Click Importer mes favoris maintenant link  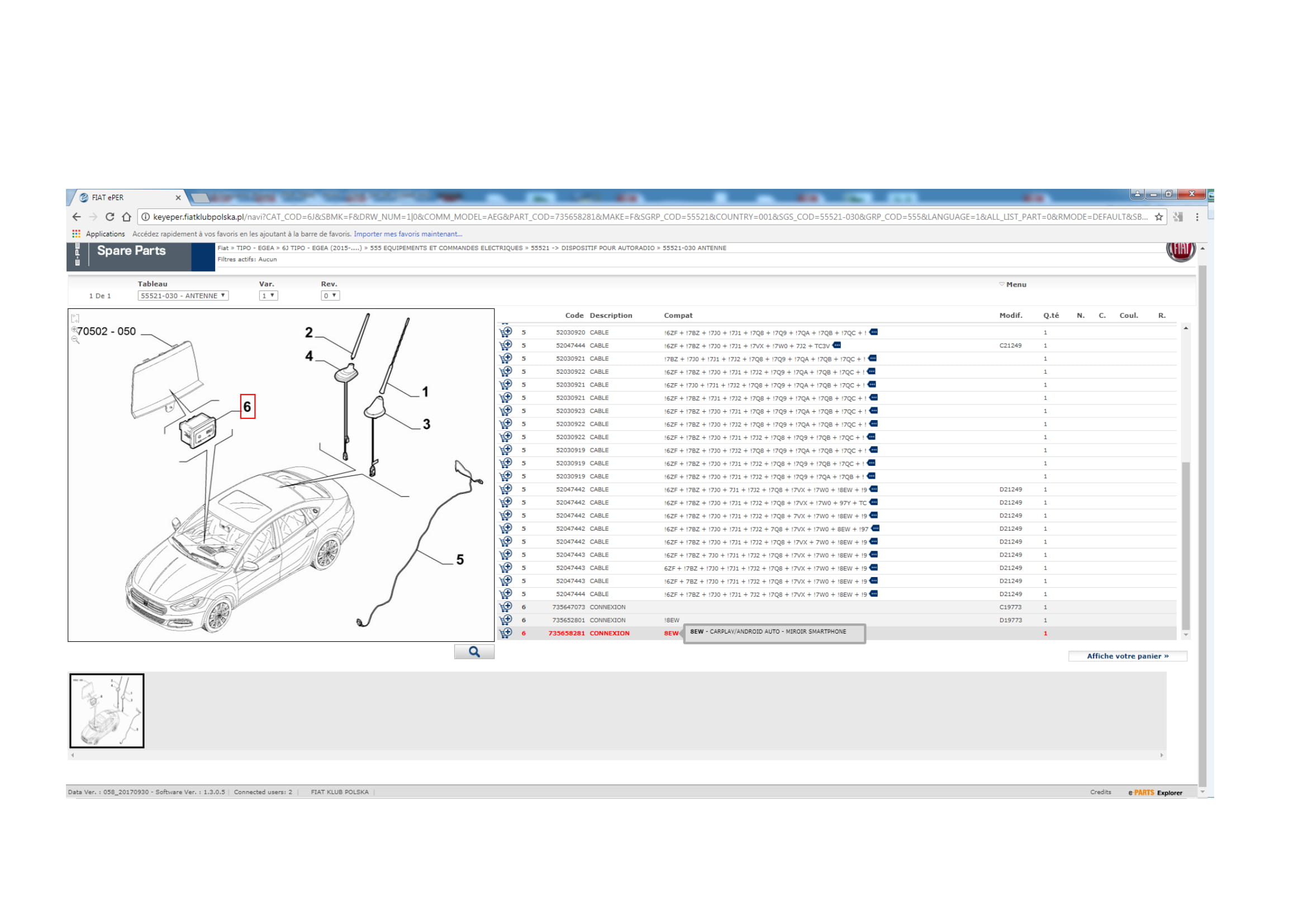tap(407, 234)
